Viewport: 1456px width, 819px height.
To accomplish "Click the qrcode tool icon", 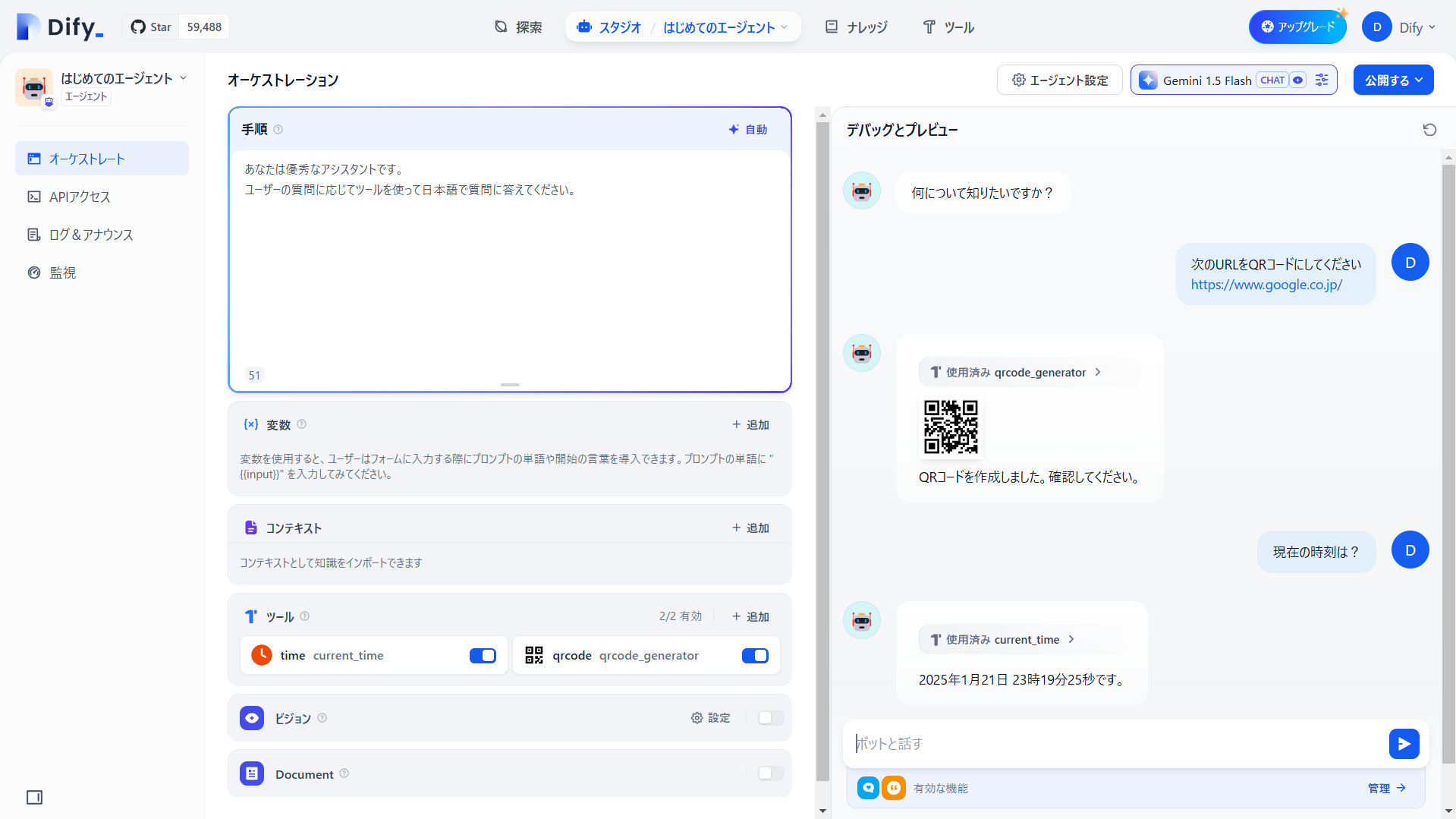I will coord(534,655).
